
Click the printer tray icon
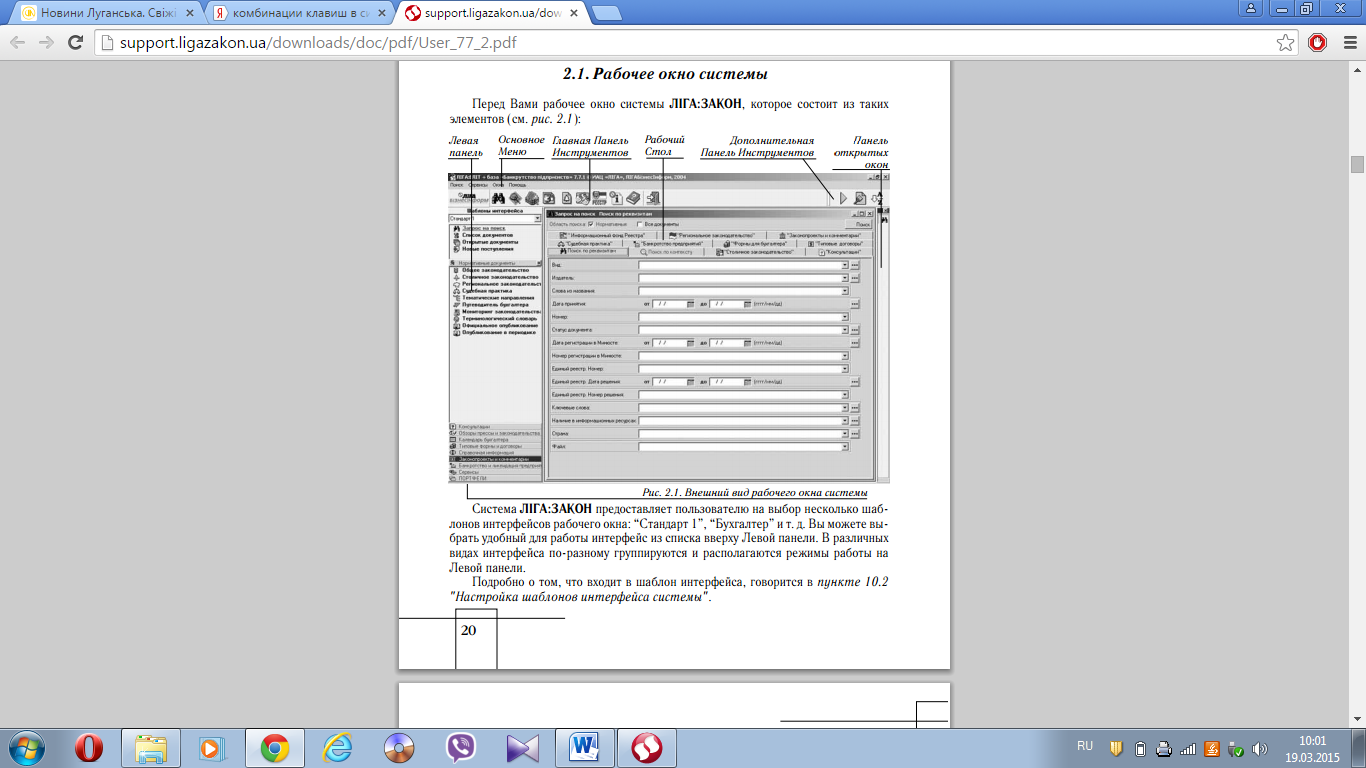point(1164,748)
